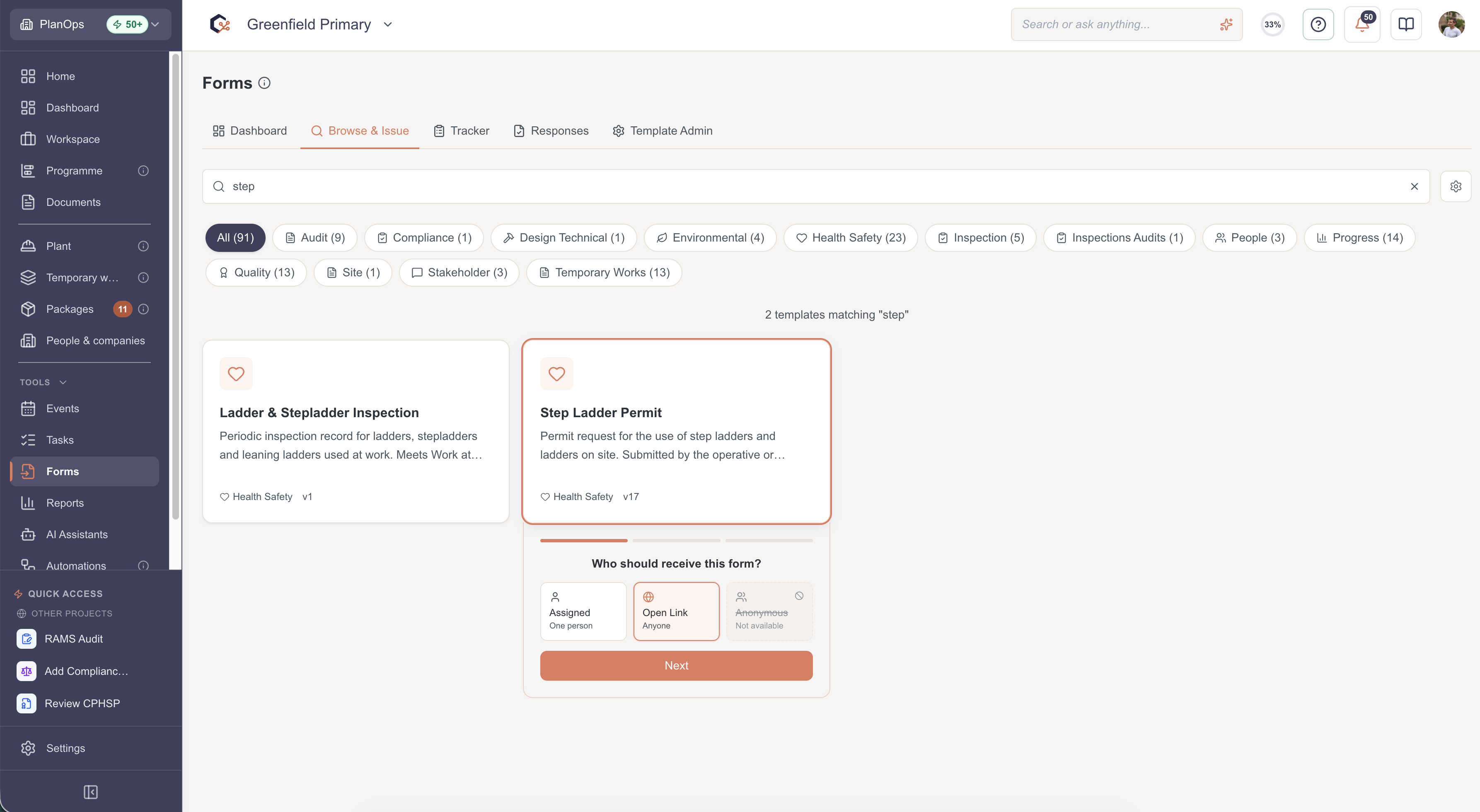
Task: Open Settings in the sidebar
Action: pos(85,748)
